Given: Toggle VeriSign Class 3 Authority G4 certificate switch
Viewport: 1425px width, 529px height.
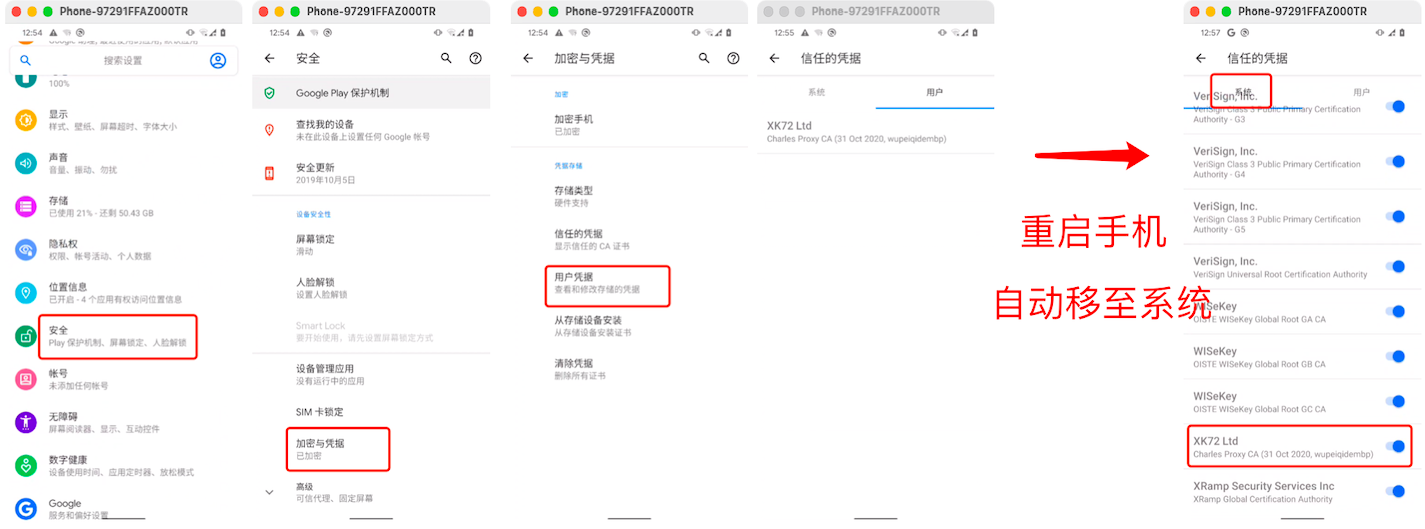Looking at the screenshot, I should (x=1397, y=161).
